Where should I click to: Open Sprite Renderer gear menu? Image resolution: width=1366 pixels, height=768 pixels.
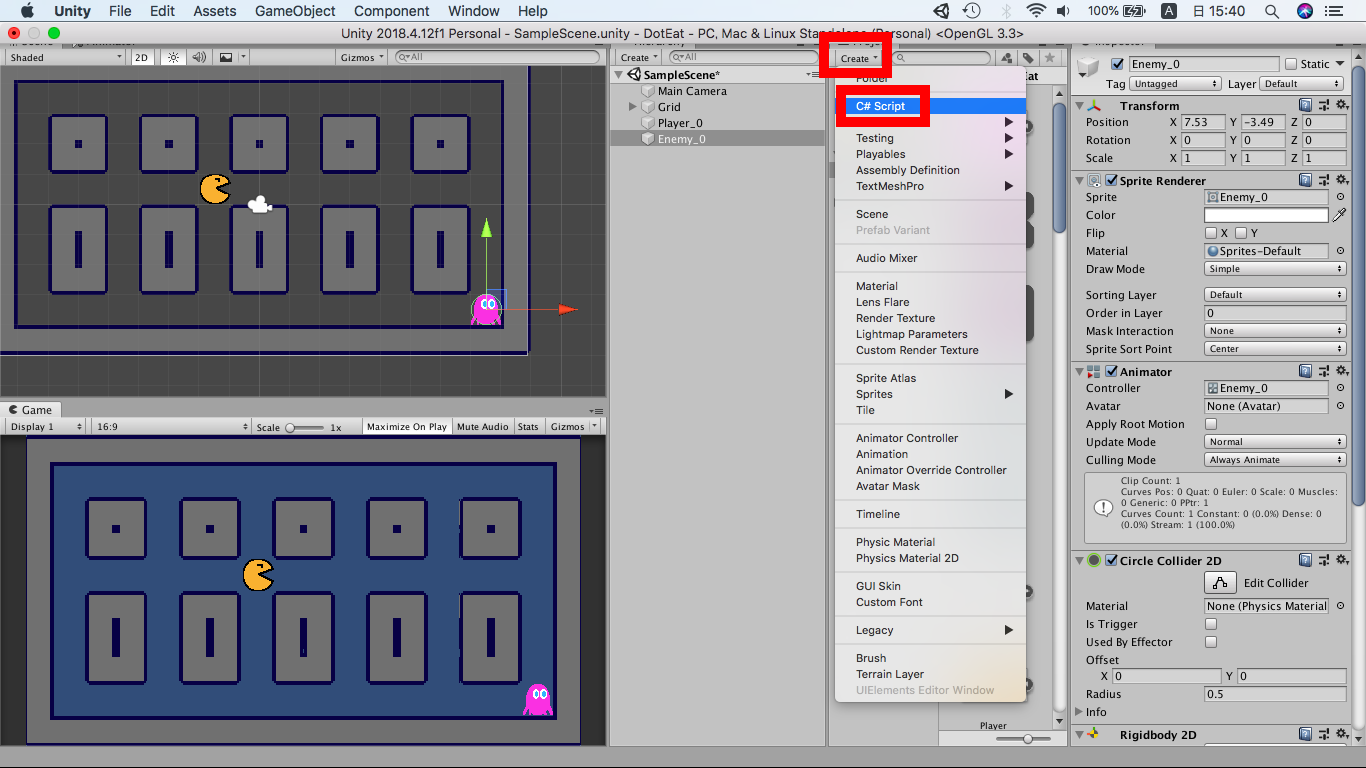1341,180
